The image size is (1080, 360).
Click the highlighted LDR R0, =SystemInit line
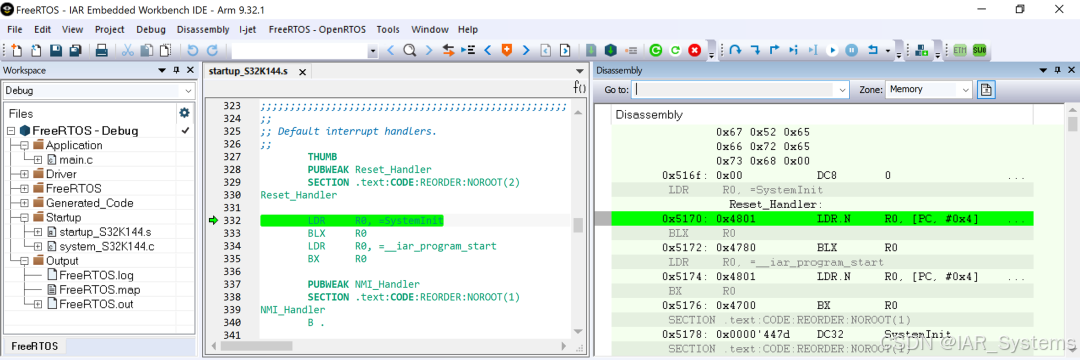[x=353, y=221]
